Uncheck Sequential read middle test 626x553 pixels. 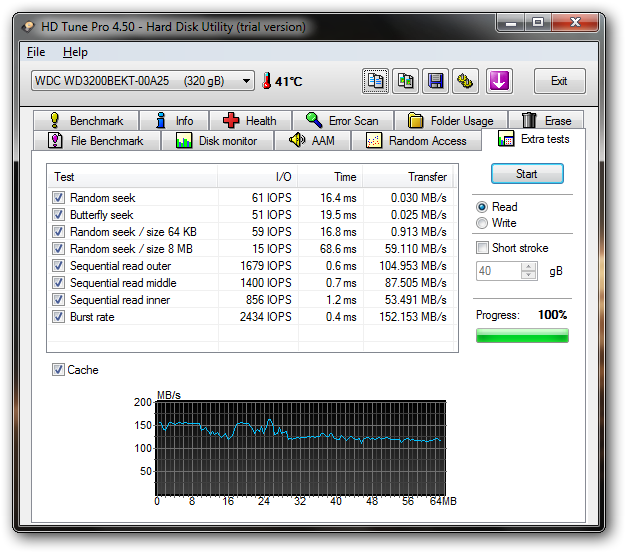click(x=58, y=283)
